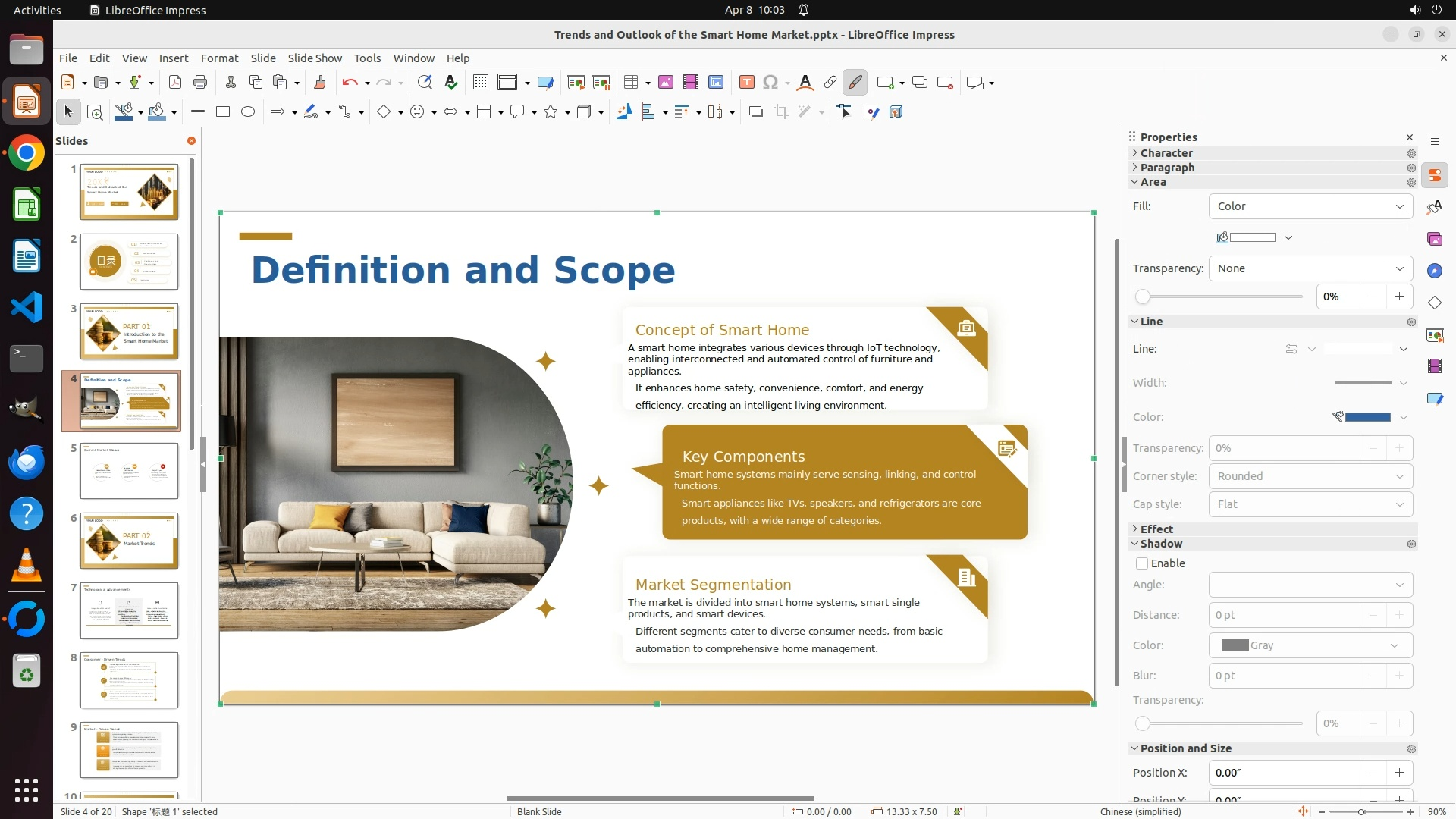1456x819 pixels.
Task: Open the area Transparency type dropdown
Action: tap(1310, 268)
